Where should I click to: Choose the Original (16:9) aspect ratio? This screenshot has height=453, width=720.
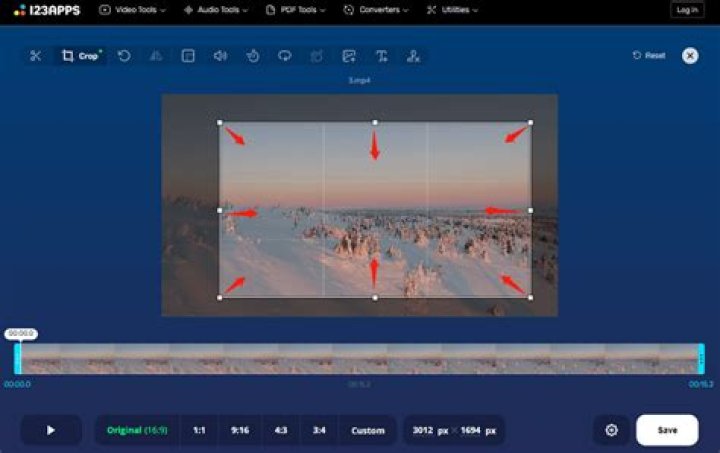(x=137, y=430)
